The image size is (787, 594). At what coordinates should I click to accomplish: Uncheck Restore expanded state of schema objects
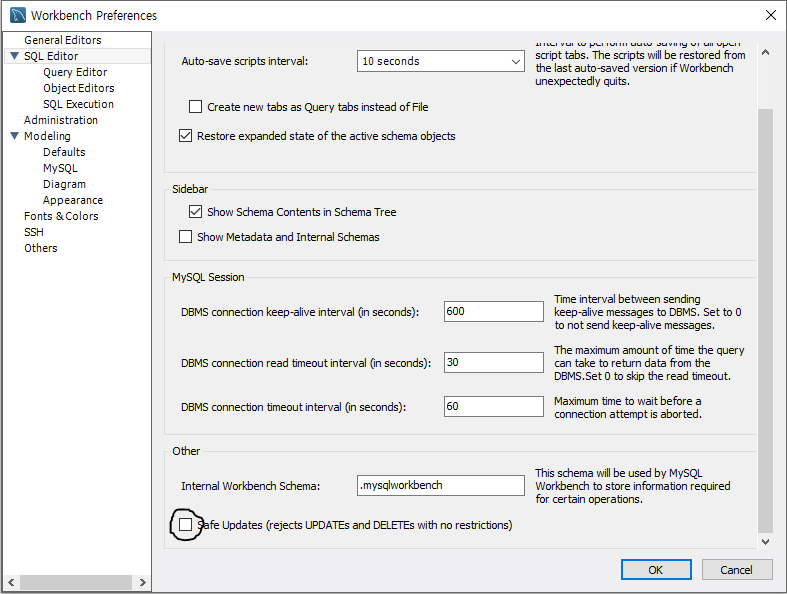(185, 136)
